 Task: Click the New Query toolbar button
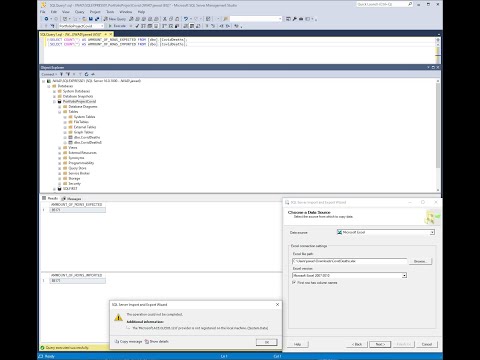[x=115, y=19]
